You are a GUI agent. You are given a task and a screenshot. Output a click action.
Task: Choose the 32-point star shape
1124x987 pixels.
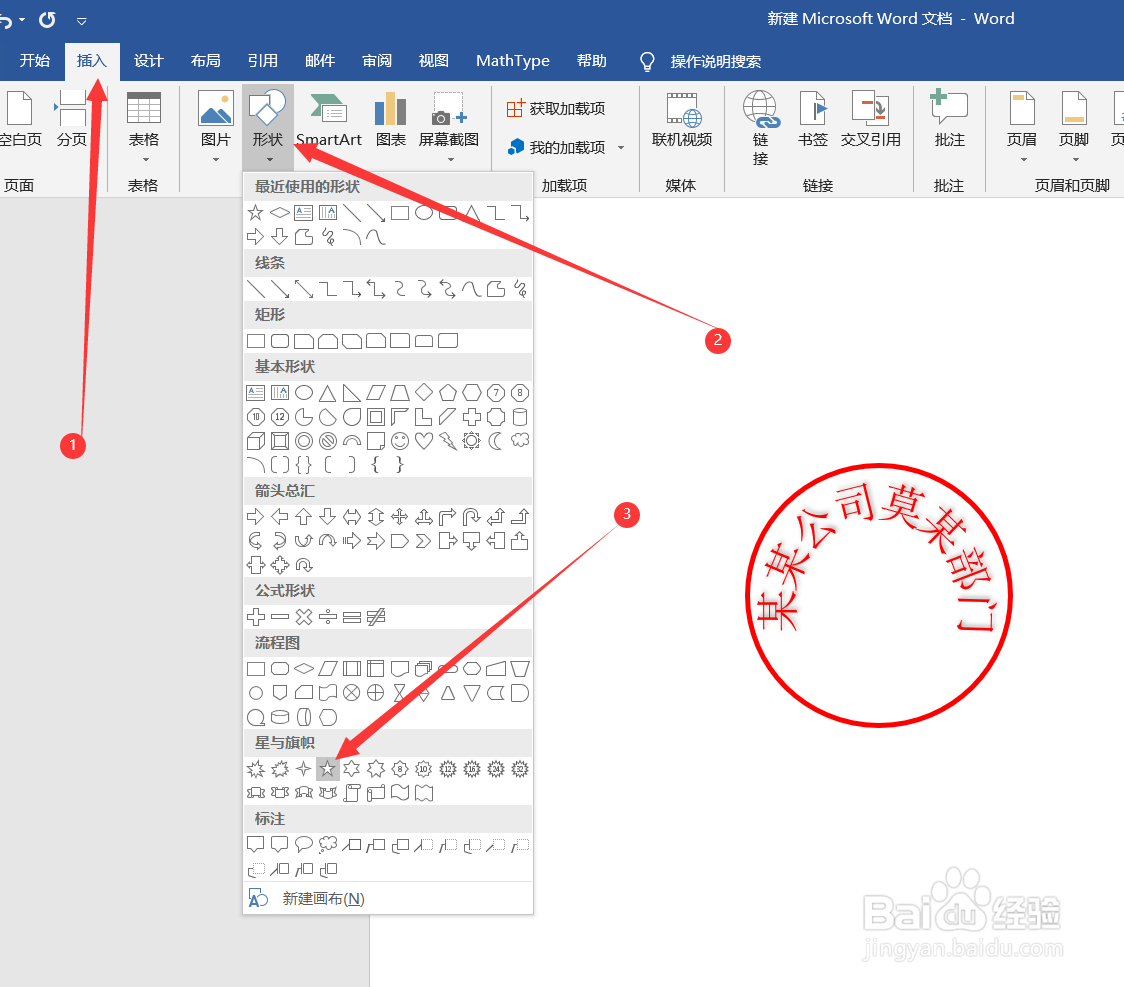pyautogui.click(x=520, y=769)
